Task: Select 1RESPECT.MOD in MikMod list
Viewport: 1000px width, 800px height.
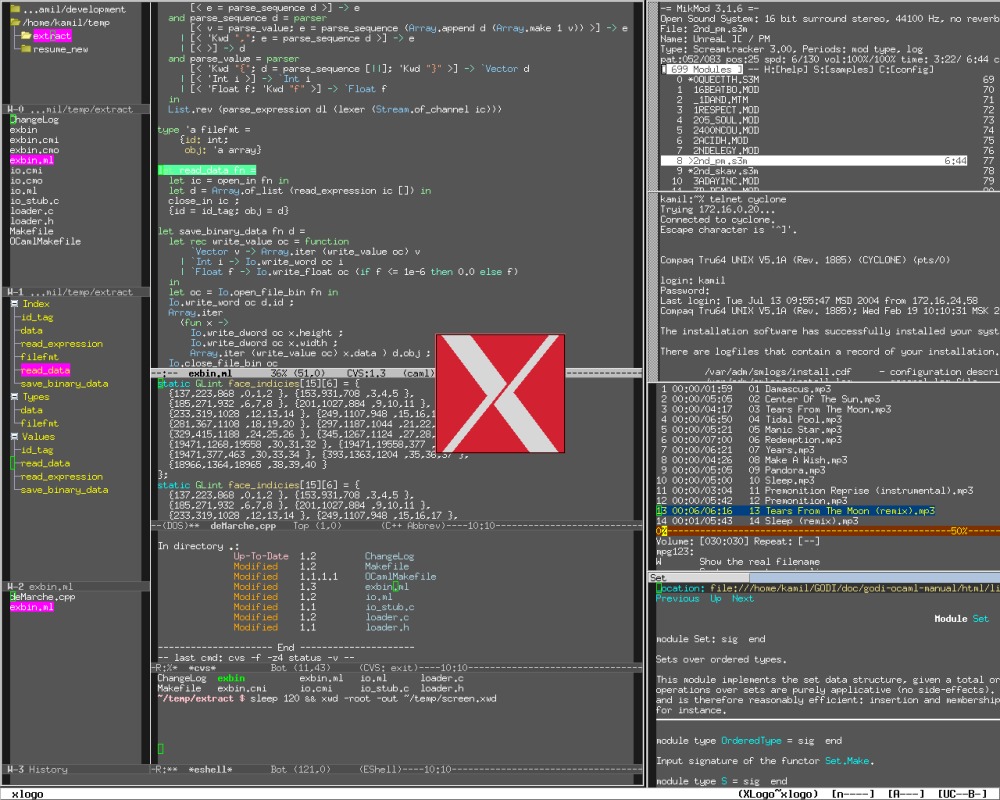Action: (x=726, y=110)
